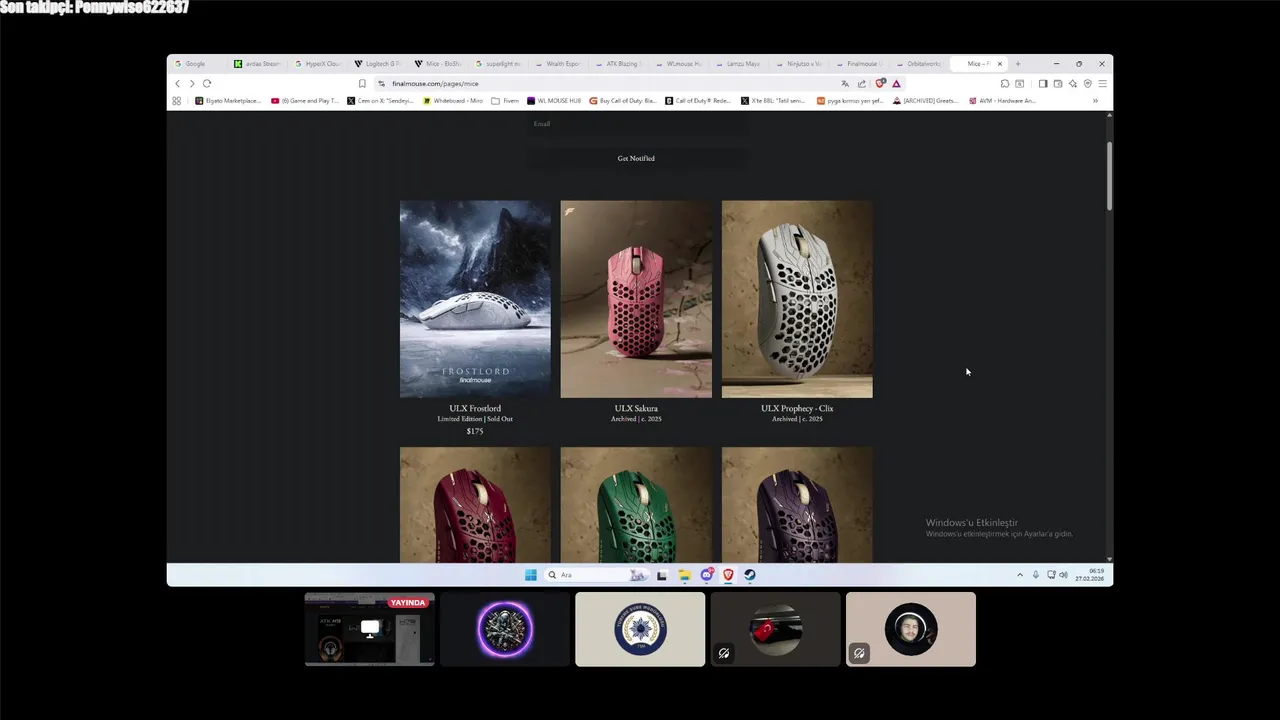This screenshot has height=720, width=1280.
Task: Go back using the browser back arrow
Action: click(178, 84)
